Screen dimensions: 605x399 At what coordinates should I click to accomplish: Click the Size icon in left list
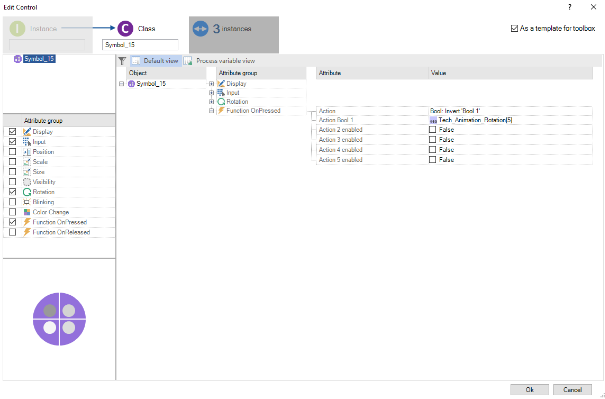point(27,172)
